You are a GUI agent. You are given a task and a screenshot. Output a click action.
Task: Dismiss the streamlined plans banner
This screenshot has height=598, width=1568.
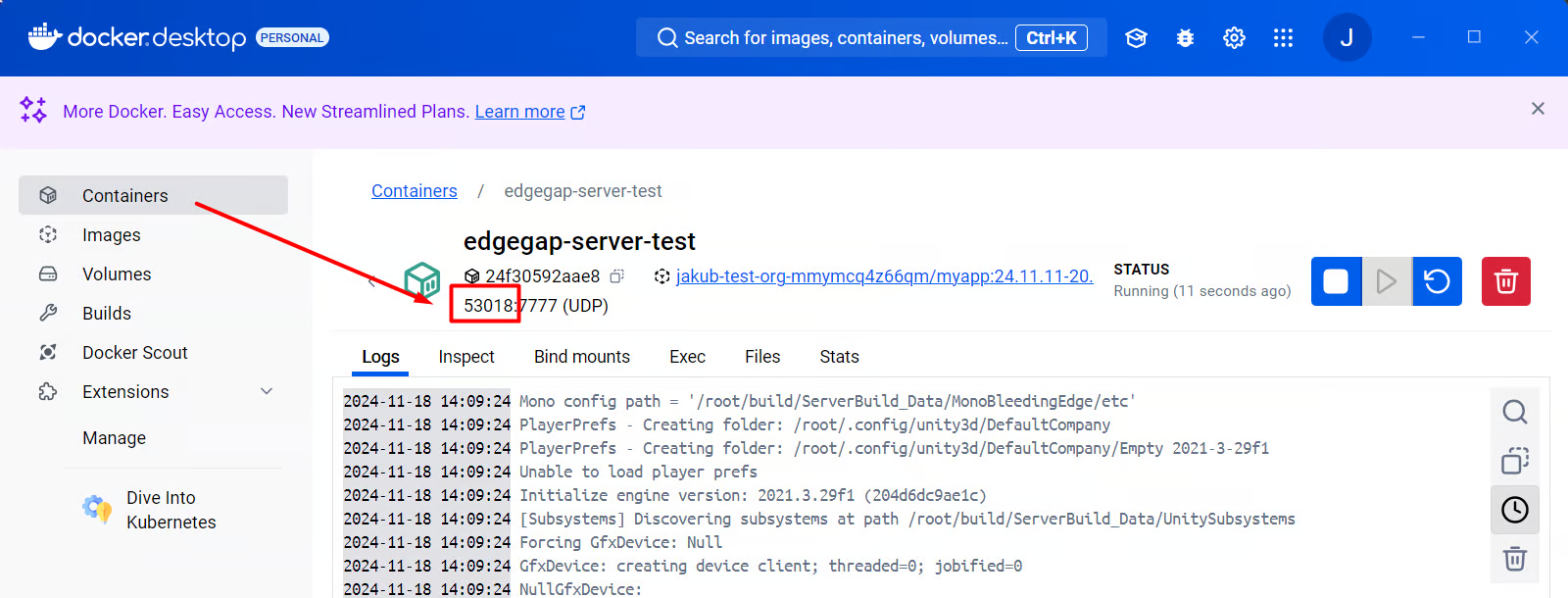(1538, 109)
